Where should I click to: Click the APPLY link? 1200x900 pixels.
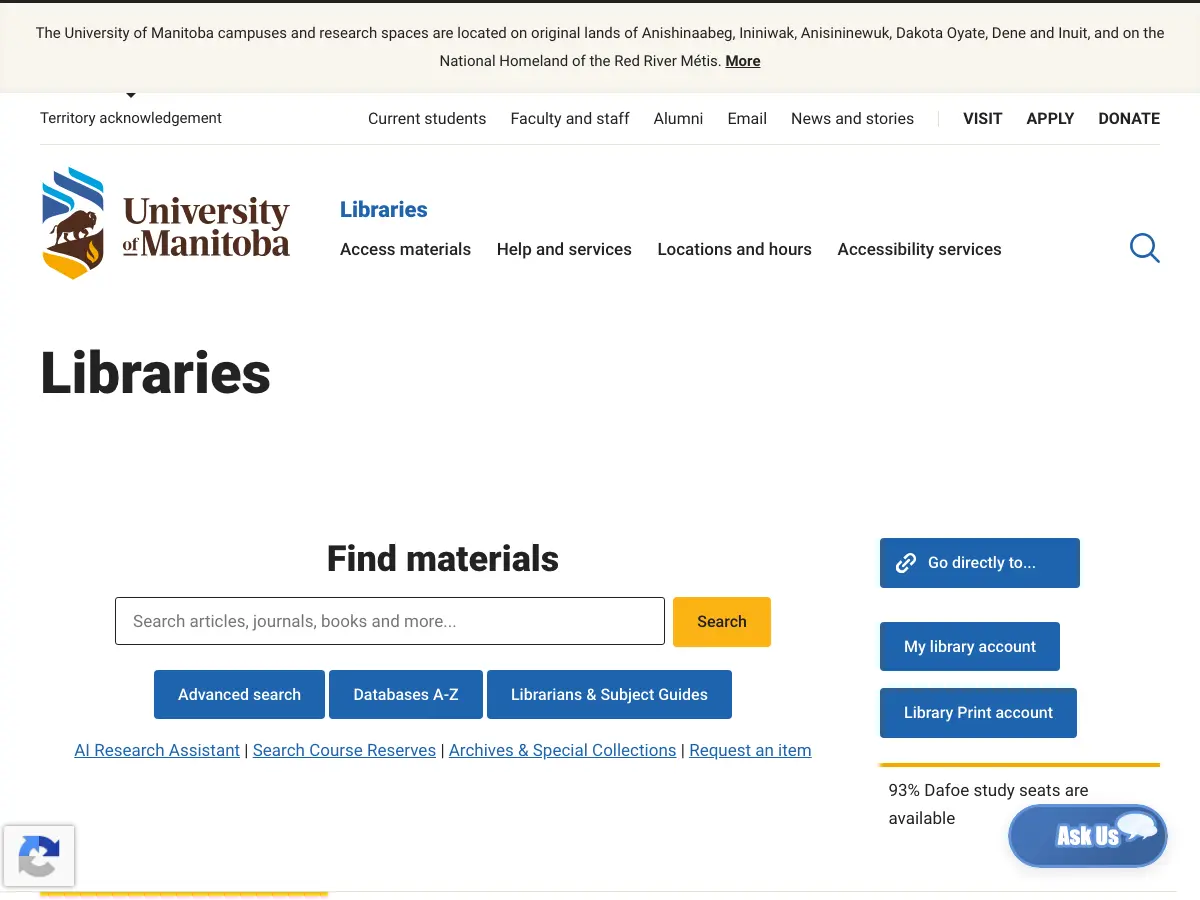click(1050, 118)
